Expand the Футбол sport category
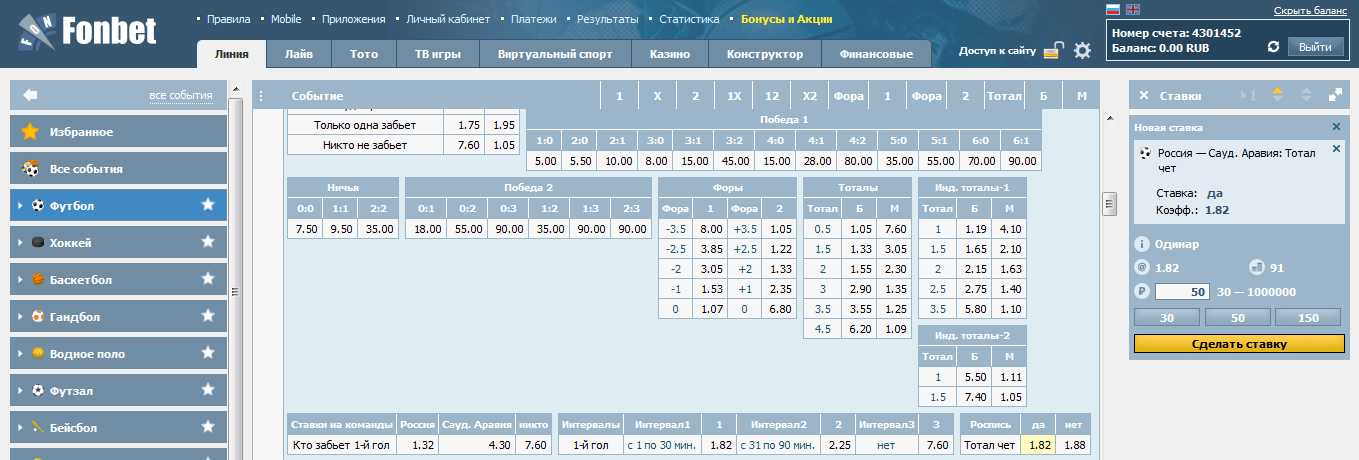Image resolution: width=1359 pixels, height=460 pixels. 19,206
